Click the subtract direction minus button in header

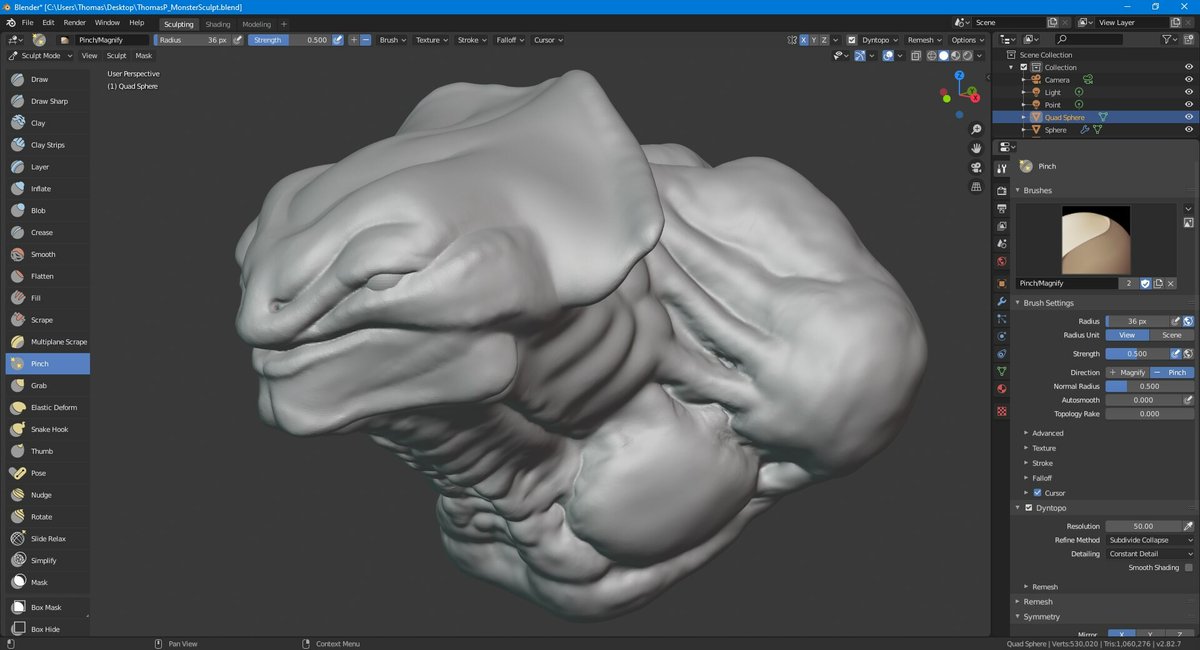[365, 40]
